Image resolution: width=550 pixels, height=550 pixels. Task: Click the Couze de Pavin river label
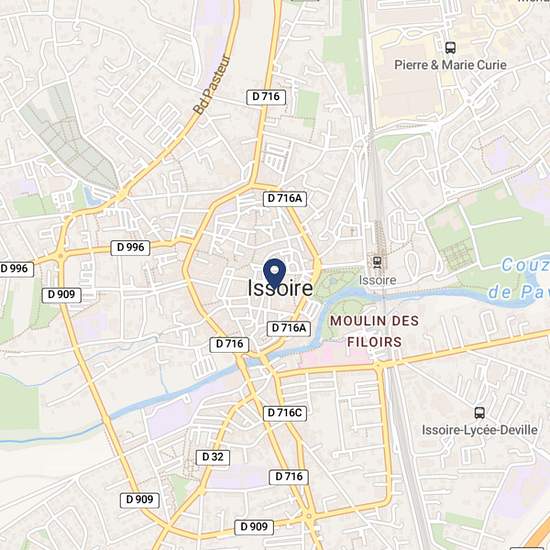519,278
